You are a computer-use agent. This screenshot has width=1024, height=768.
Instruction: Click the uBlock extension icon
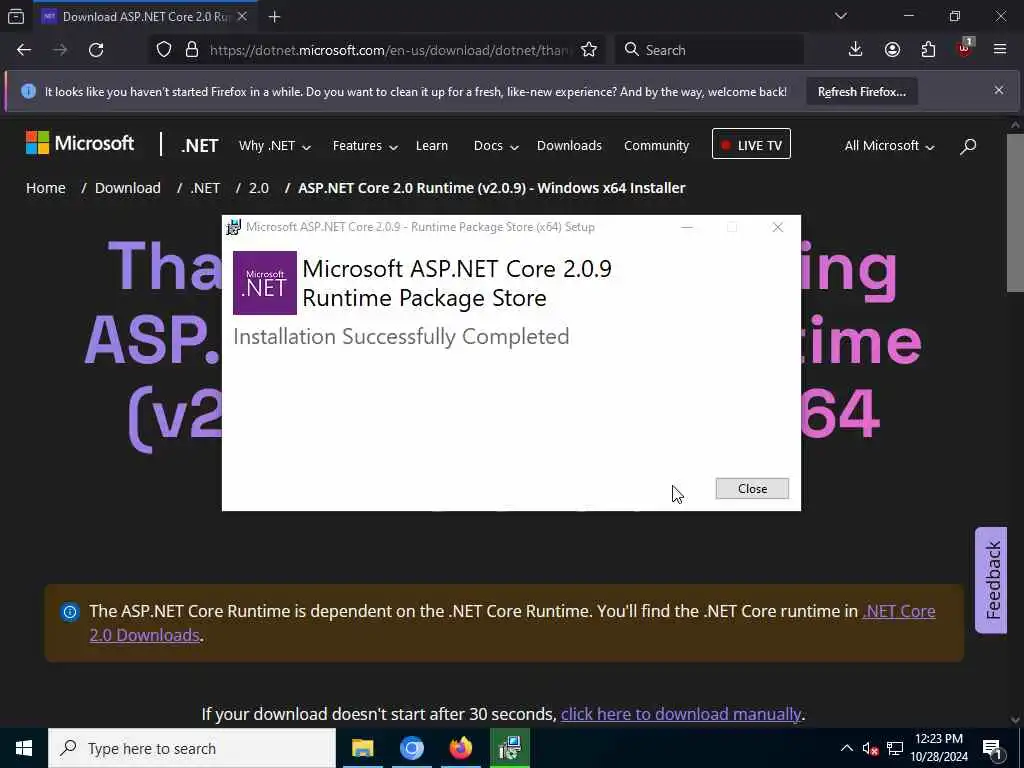965,48
